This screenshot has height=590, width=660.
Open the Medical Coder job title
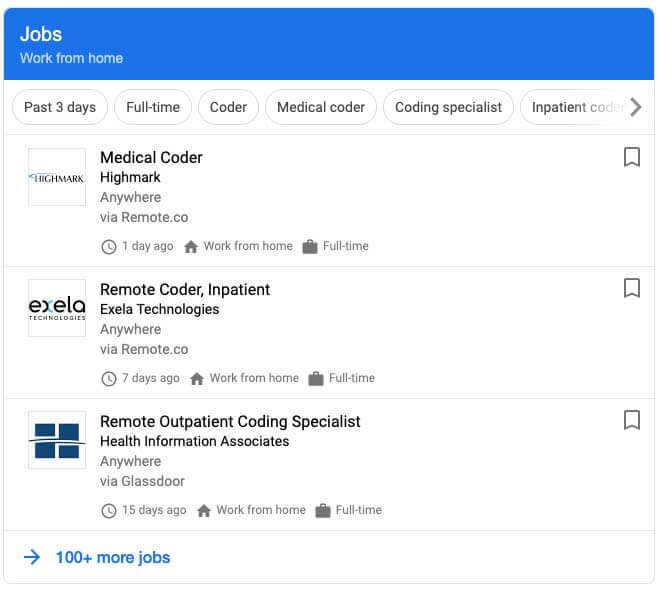point(151,157)
